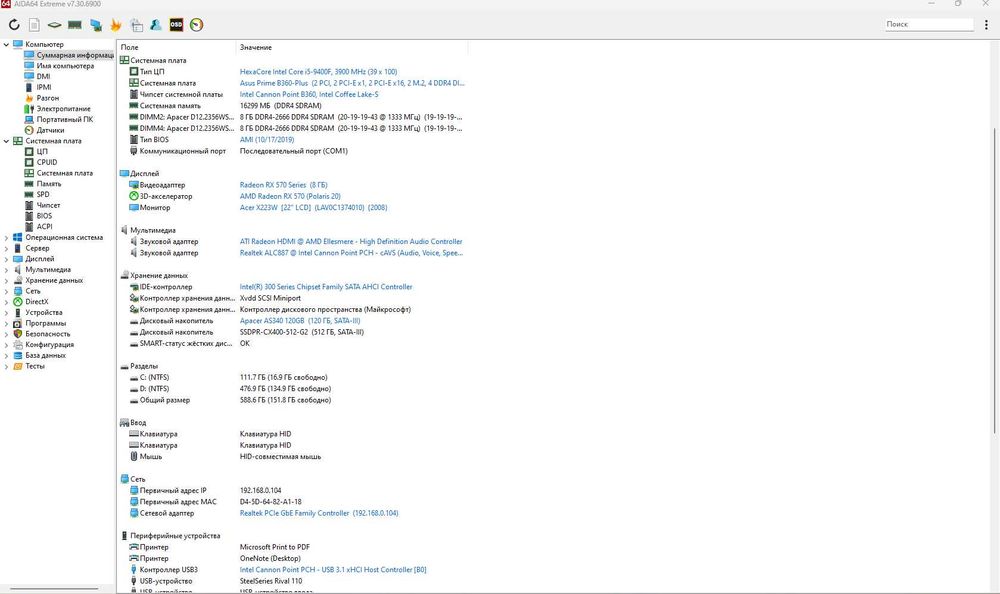Screen dimensions: 1000x594
Task: Expand the Безопасность tree node
Action: pos(6,334)
